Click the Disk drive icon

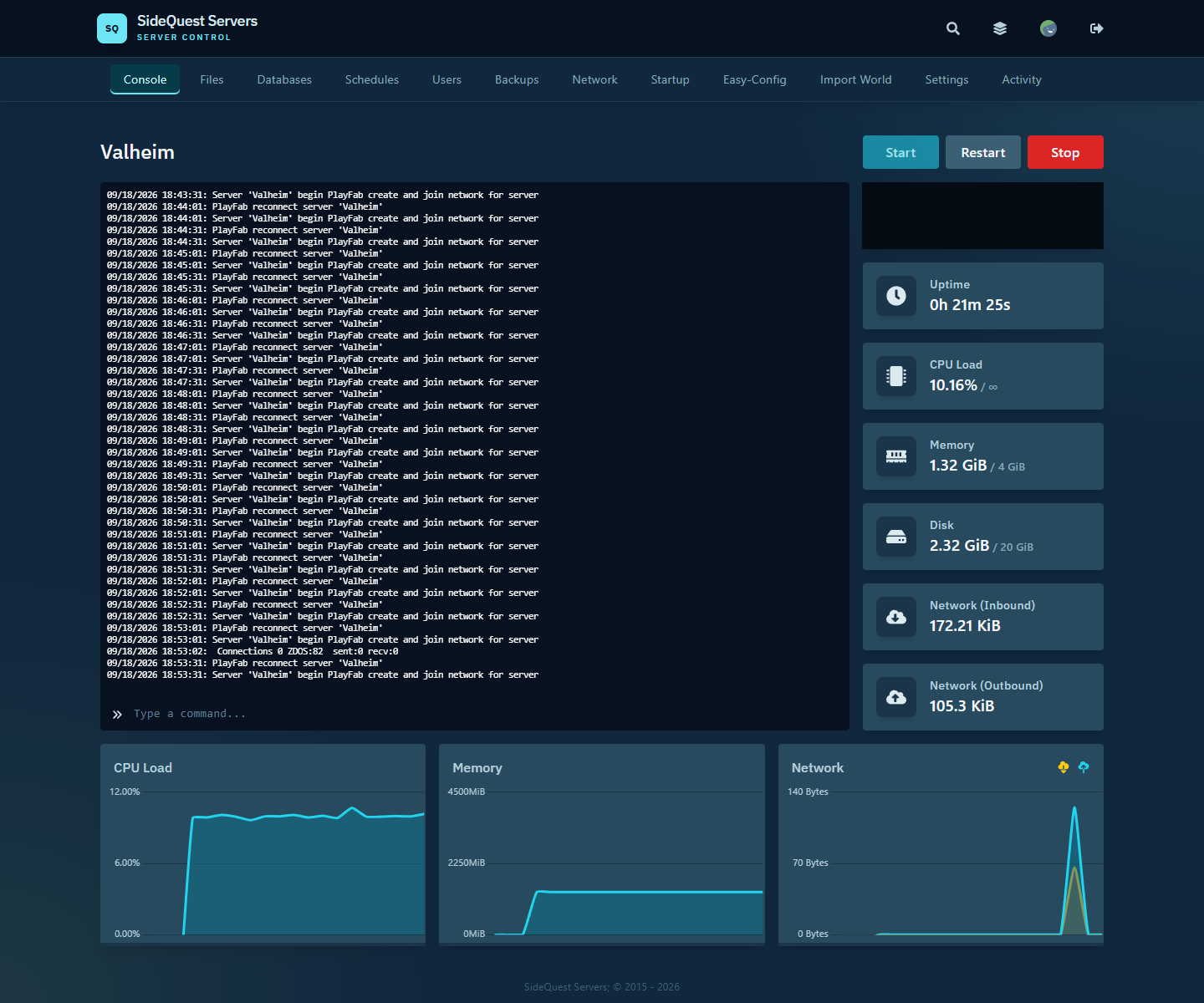coord(896,537)
